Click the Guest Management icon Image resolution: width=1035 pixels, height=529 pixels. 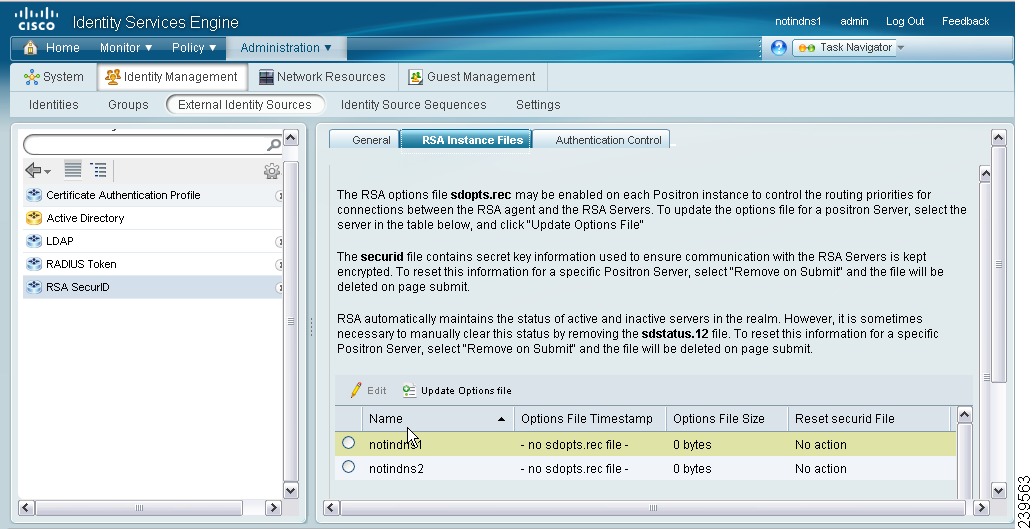(415, 77)
